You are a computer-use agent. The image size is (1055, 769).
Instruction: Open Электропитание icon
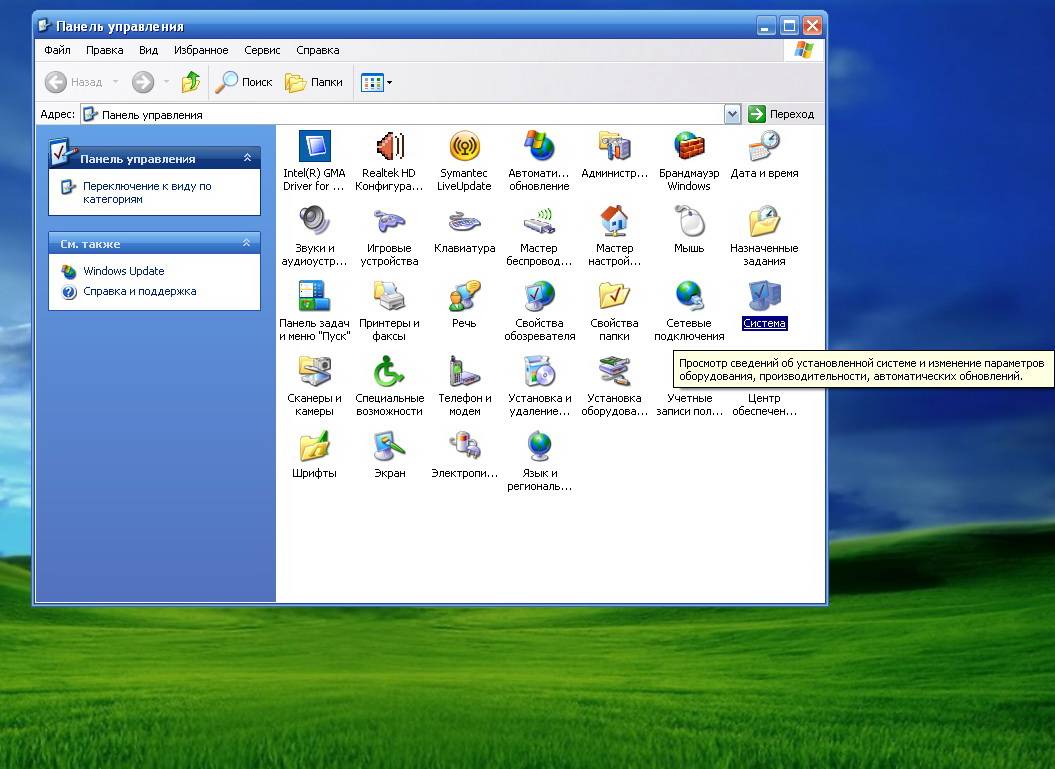click(x=464, y=446)
